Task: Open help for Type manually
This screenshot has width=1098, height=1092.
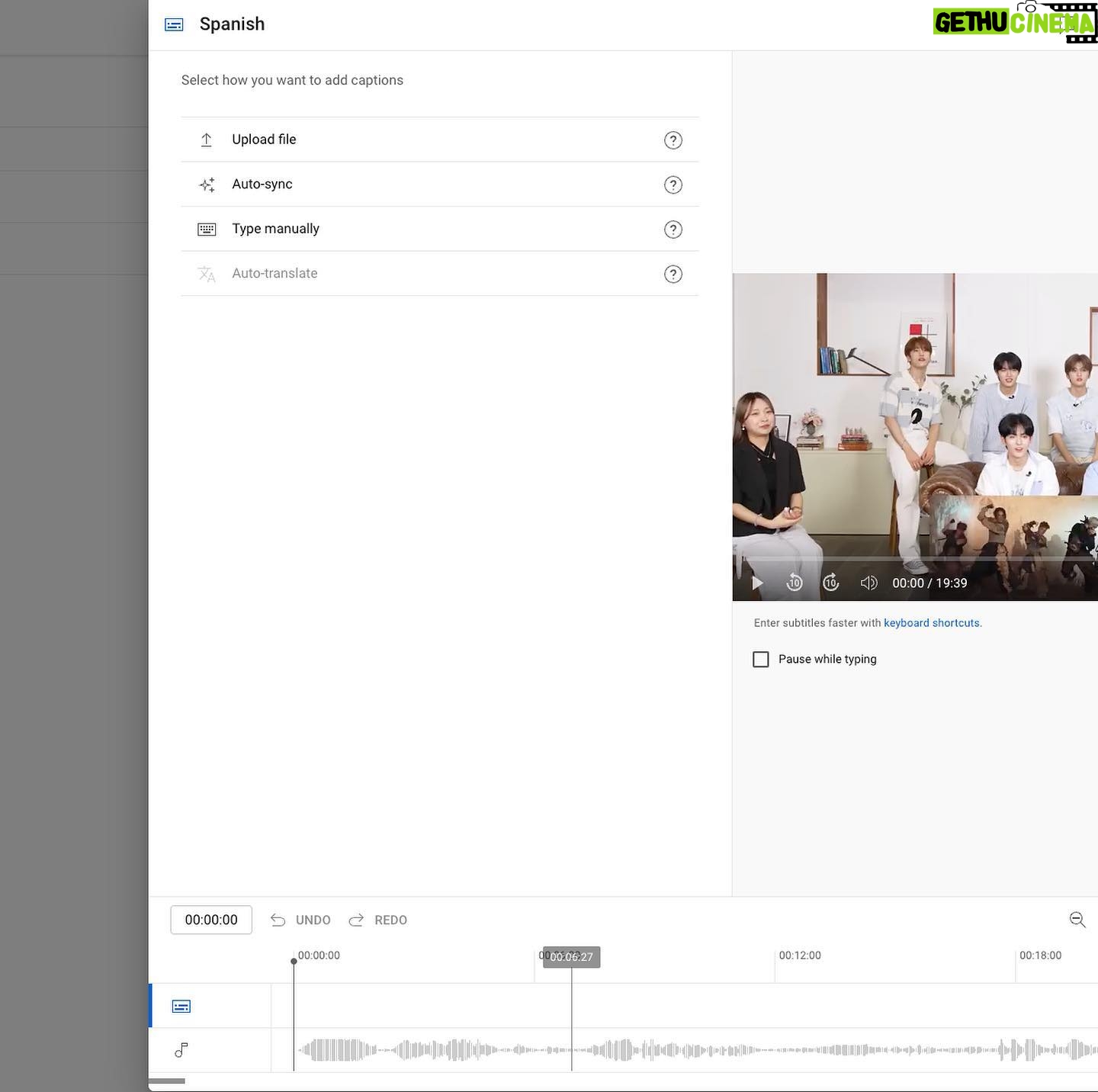Action: point(673,230)
